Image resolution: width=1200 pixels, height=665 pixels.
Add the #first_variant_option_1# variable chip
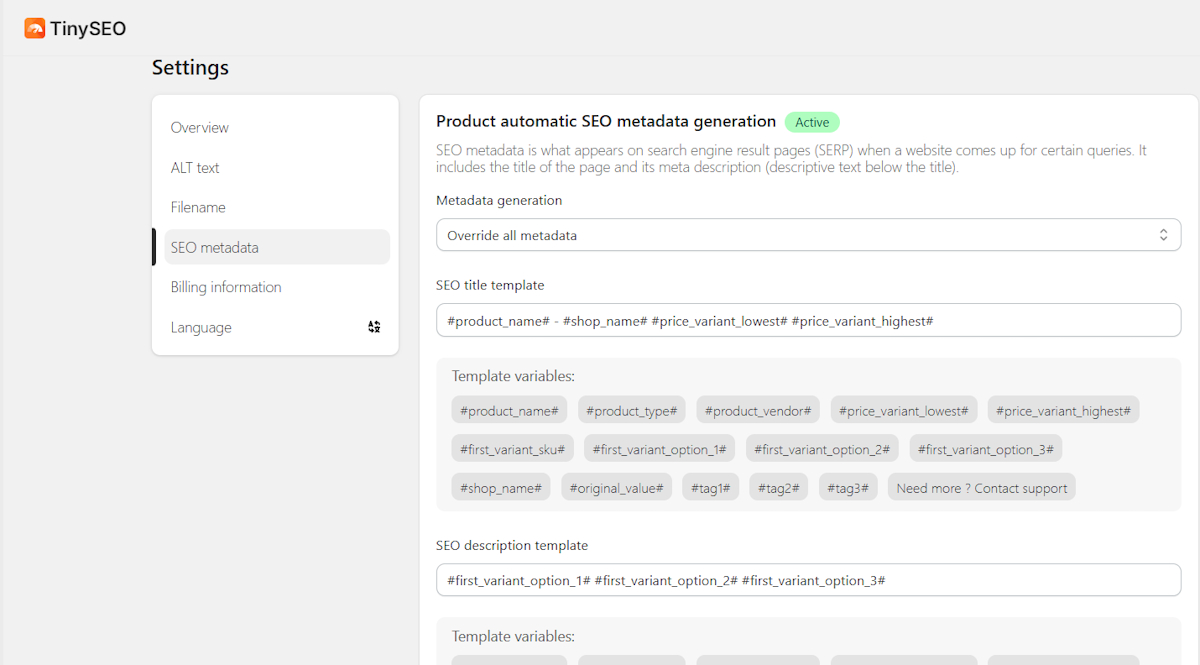(660, 449)
